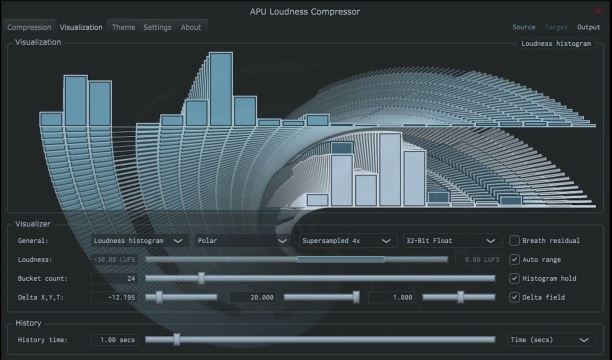Expand the 32-Bit Float dropdown
612x360 pixels.
pos(450,241)
